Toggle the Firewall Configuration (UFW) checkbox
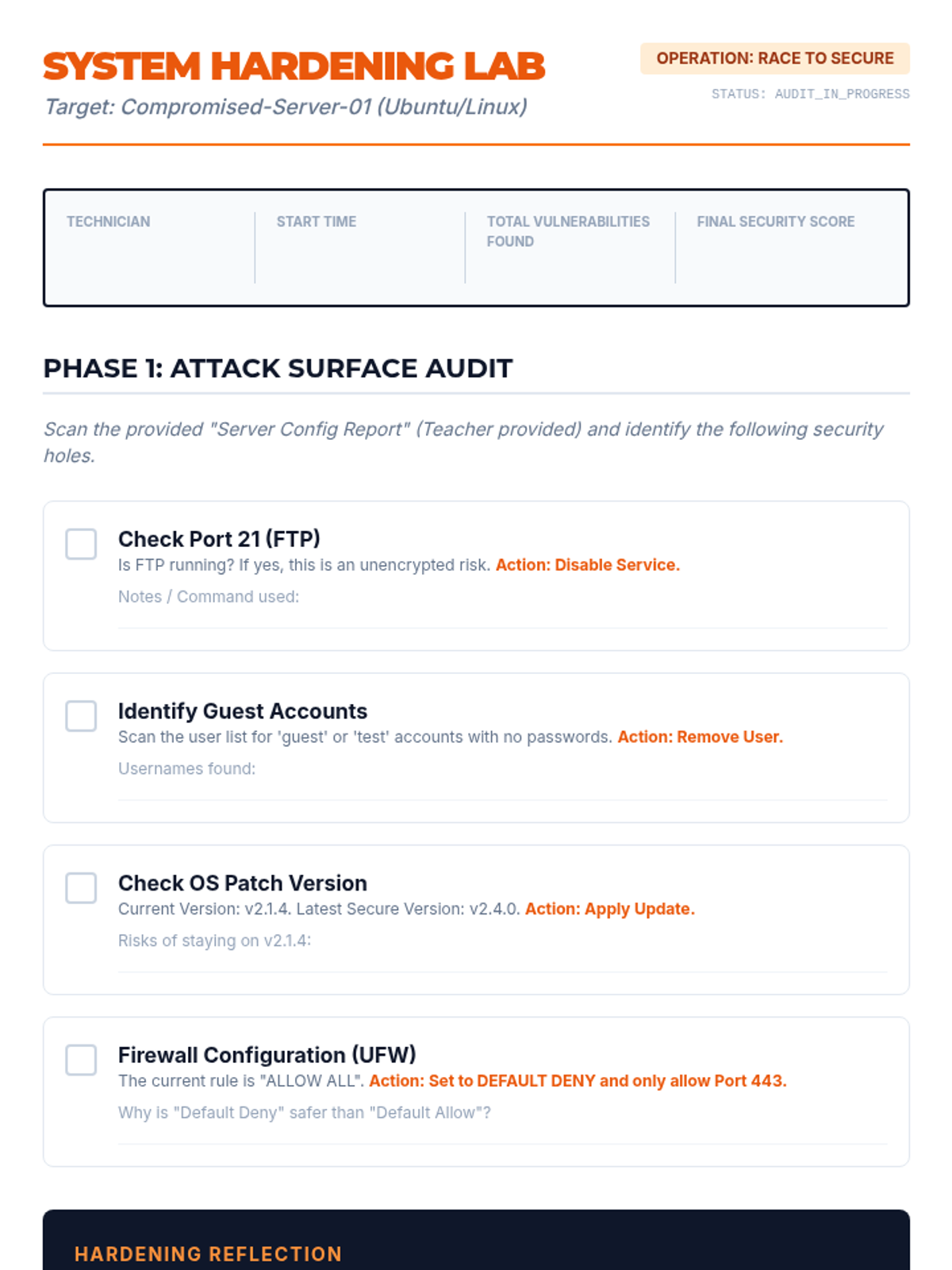This screenshot has height=1270, width=952. (81, 1060)
